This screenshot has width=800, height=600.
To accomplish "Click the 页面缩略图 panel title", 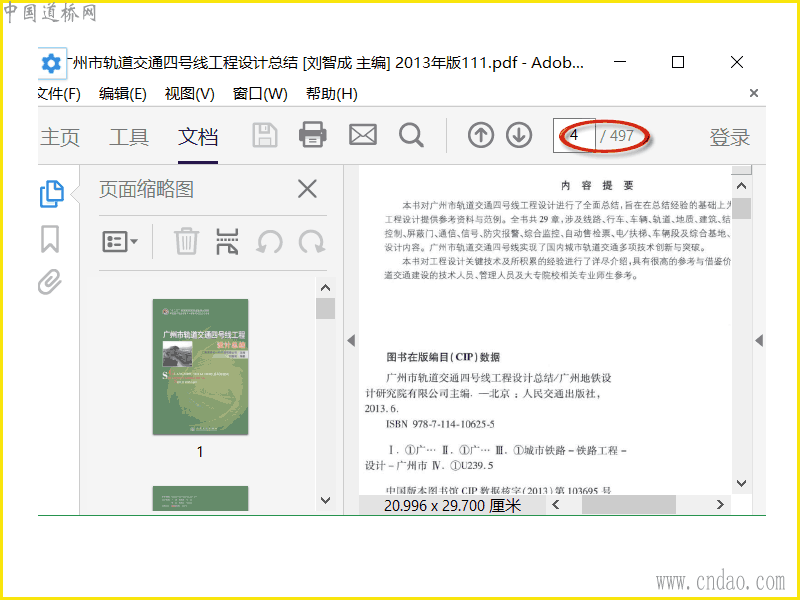I will (x=146, y=189).
